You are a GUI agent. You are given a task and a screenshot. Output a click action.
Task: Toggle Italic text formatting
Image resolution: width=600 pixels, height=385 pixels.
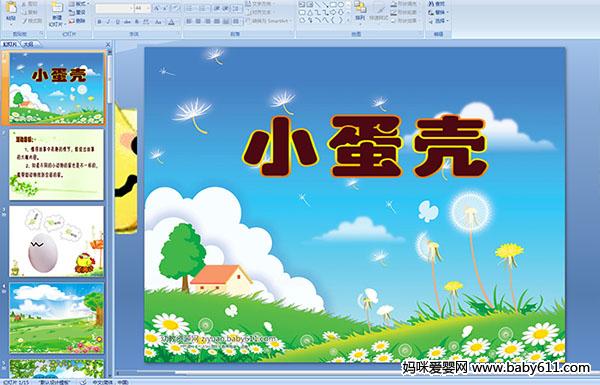[108, 22]
